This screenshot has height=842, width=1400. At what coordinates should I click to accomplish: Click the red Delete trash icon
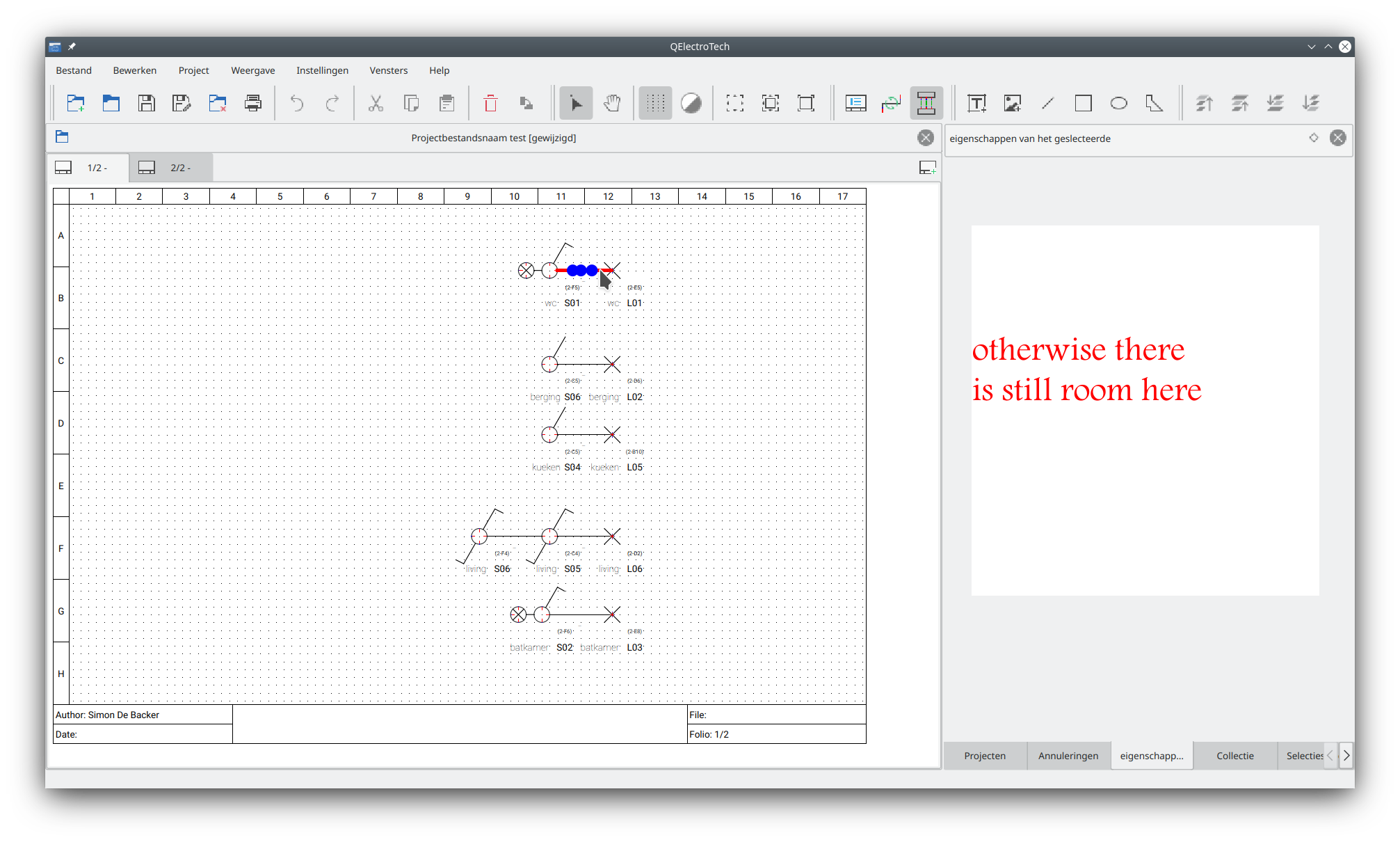point(490,104)
